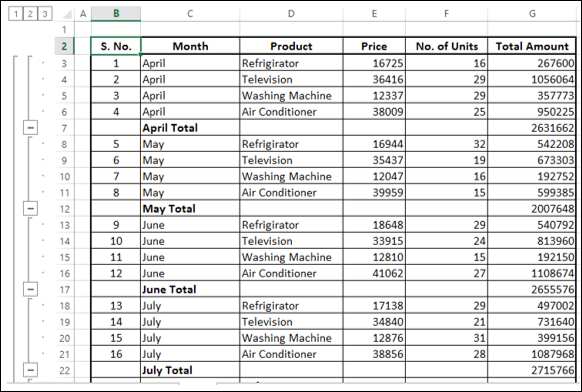Image resolution: width=582 pixels, height=392 pixels.
Task: Select column D header
Action: (291, 14)
